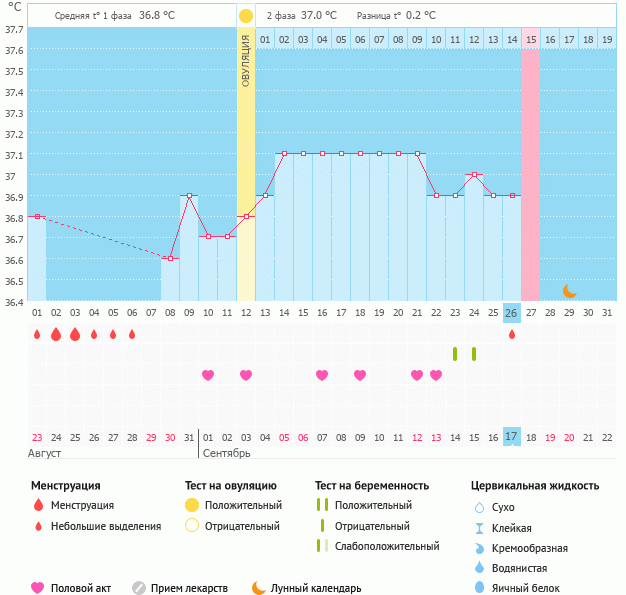Click the Клейкая cervical fluid legend icon

click(479, 528)
